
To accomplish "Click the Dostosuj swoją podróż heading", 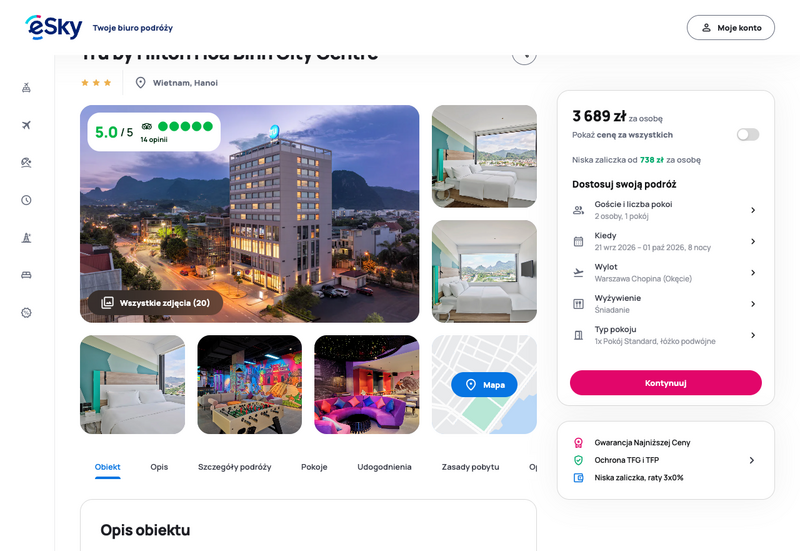I will [x=624, y=184].
